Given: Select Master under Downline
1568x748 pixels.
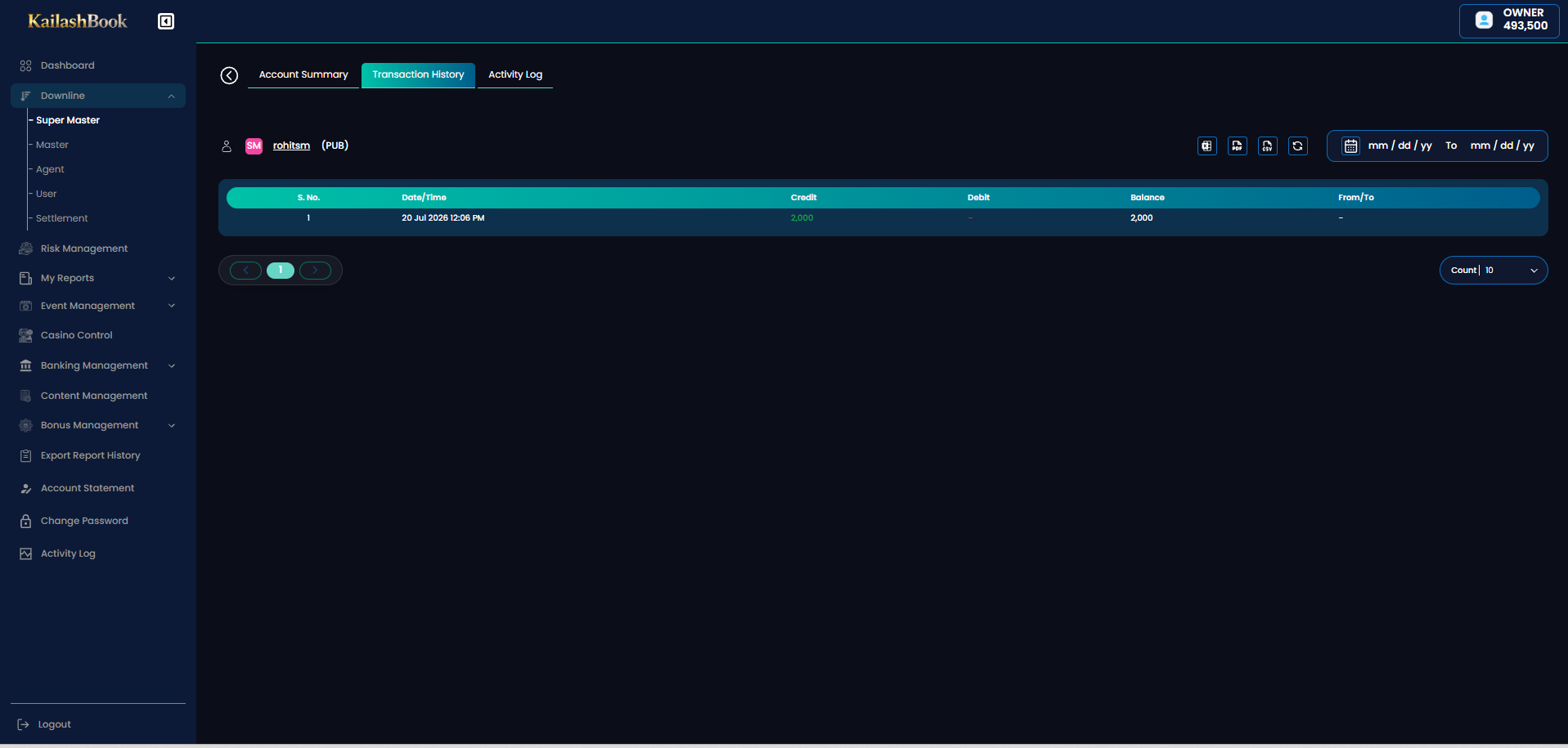Looking at the screenshot, I should [52, 145].
